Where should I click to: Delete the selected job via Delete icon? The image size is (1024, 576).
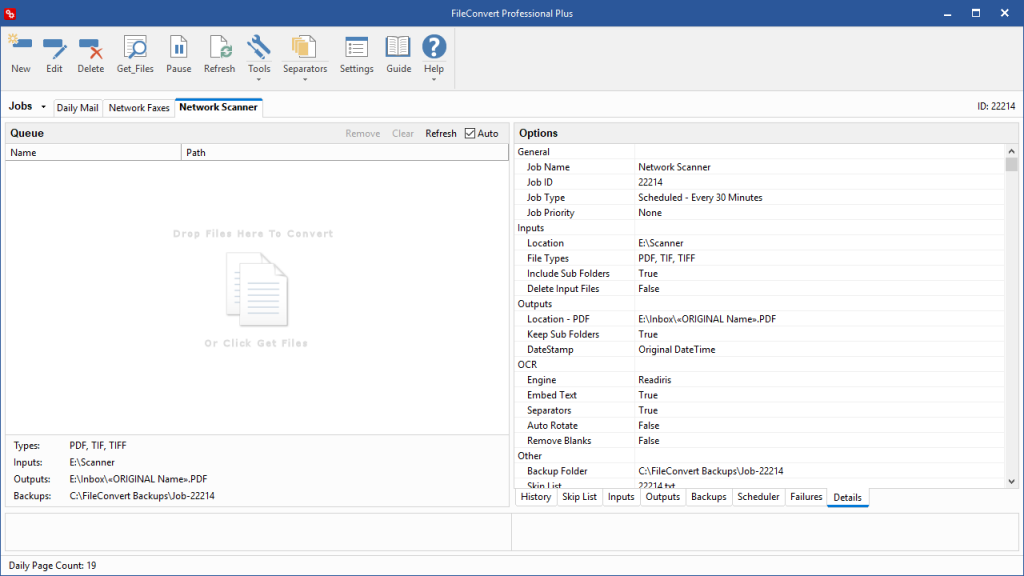pyautogui.click(x=90, y=47)
